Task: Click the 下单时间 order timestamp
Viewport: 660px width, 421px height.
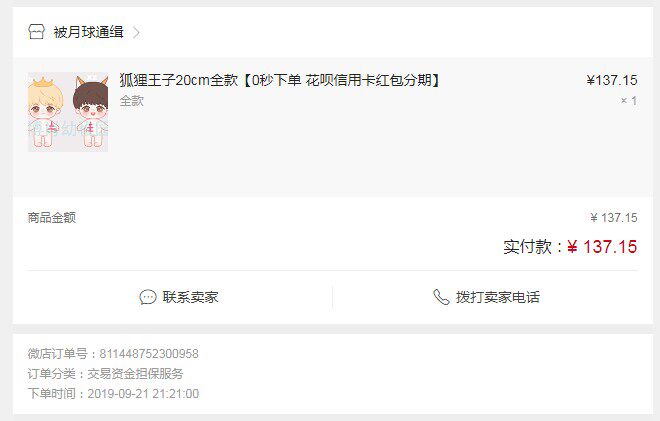Action: pos(113,394)
